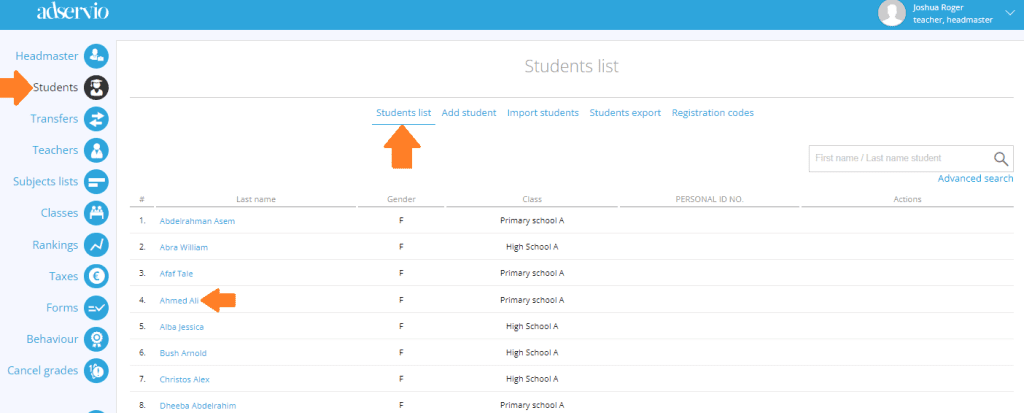The image size is (1024, 413).
Task: Open the Transfers arrows icon
Action: [96, 119]
